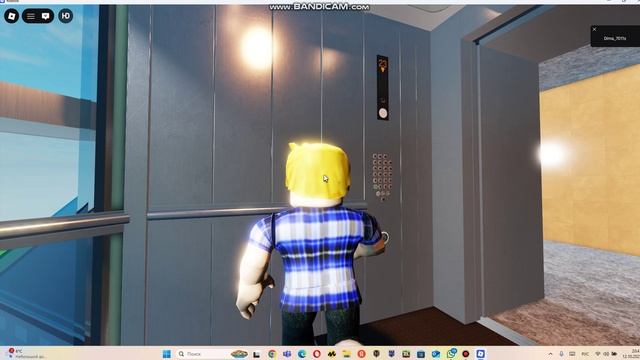Open File Explorer folder icon on taskbar
This screenshot has width=640, height=360.
click(347, 354)
